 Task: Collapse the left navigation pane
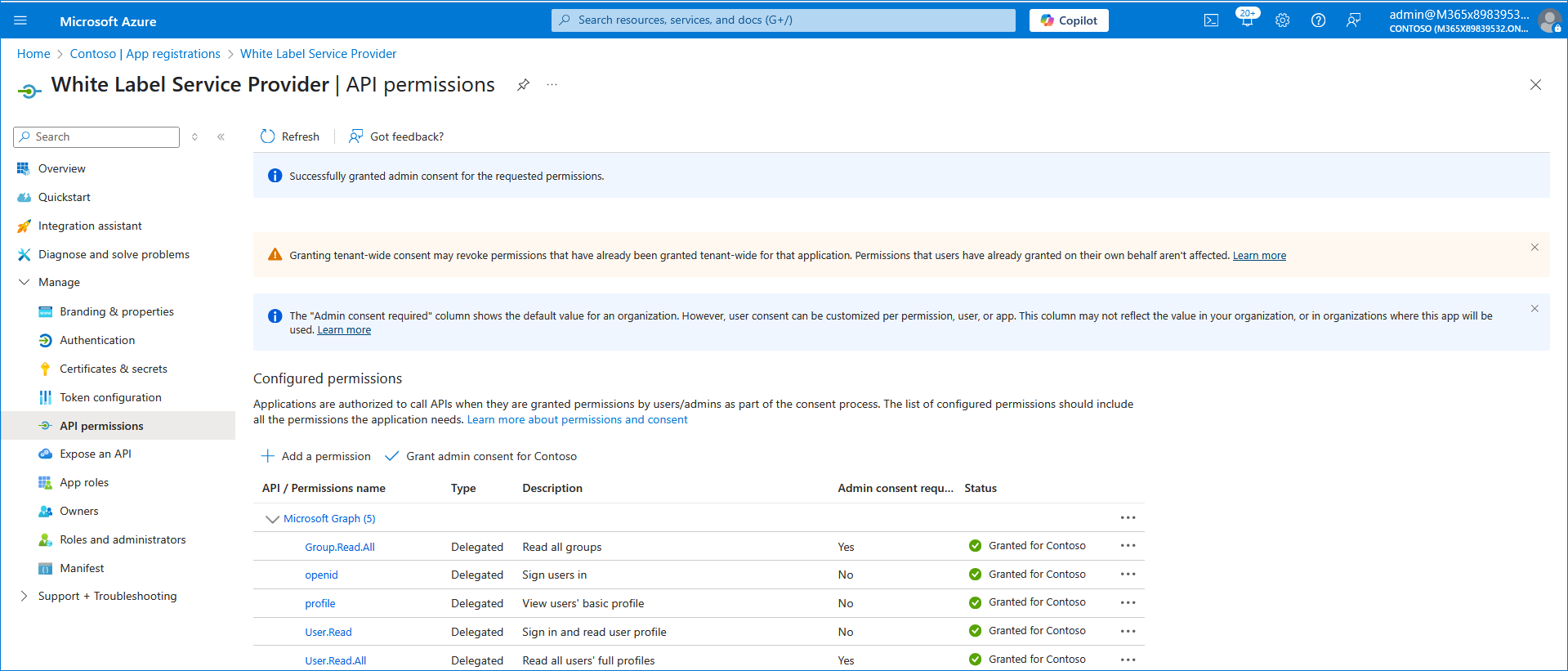pyautogui.click(x=221, y=137)
